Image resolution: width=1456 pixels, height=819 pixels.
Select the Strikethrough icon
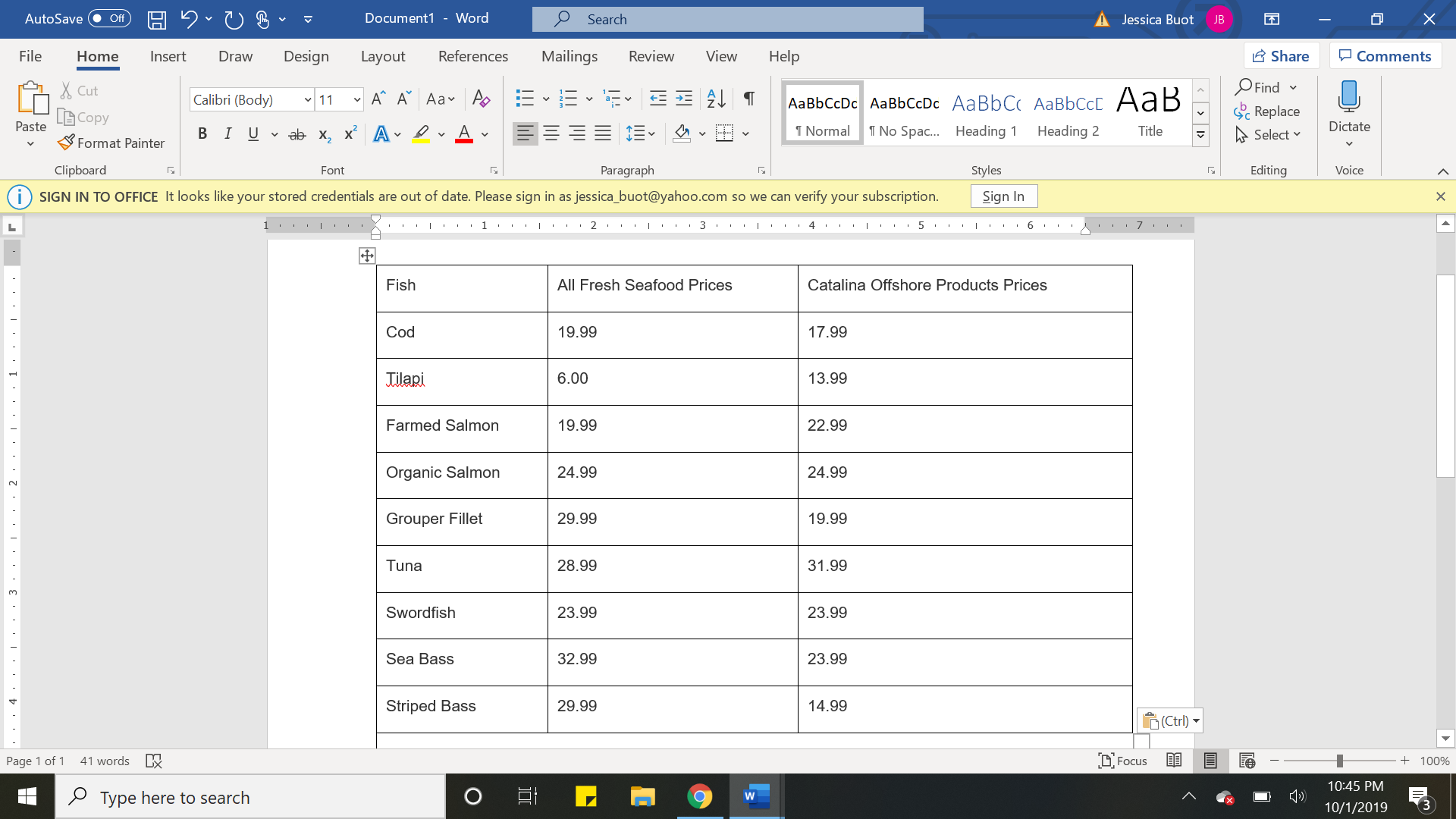pyautogui.click(x=297, y=135)
